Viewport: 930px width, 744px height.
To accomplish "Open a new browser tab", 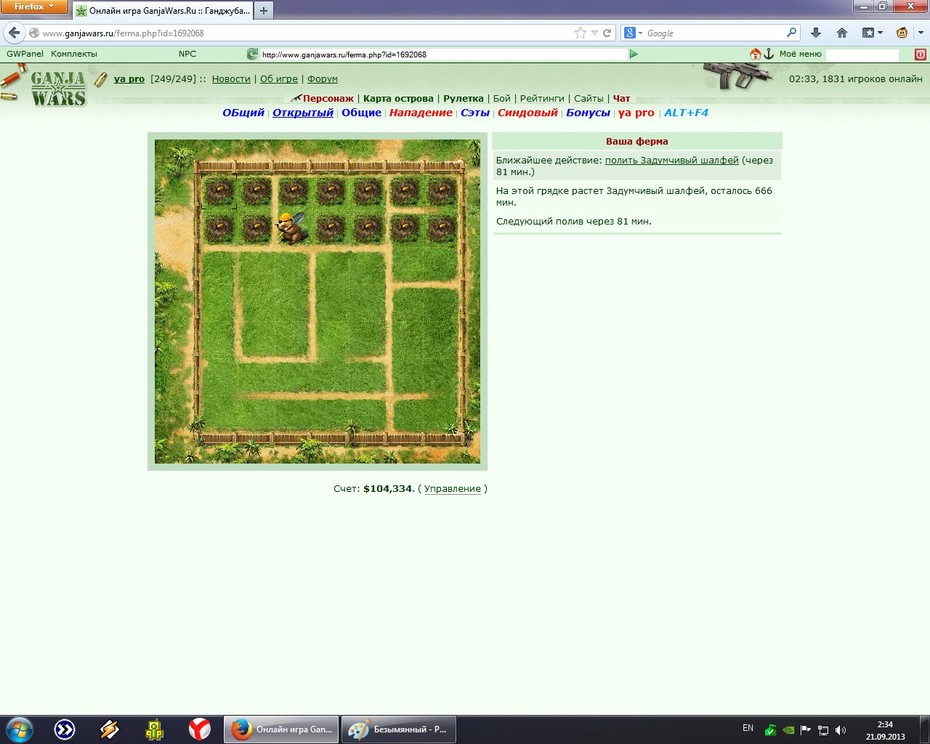I will pos(264,11).
